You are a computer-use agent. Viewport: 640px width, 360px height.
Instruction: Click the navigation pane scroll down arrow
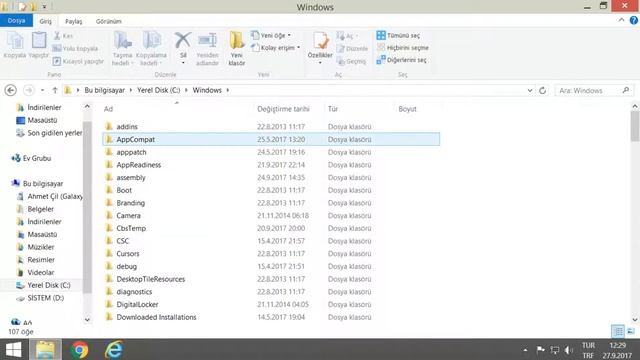pos(87,320)
